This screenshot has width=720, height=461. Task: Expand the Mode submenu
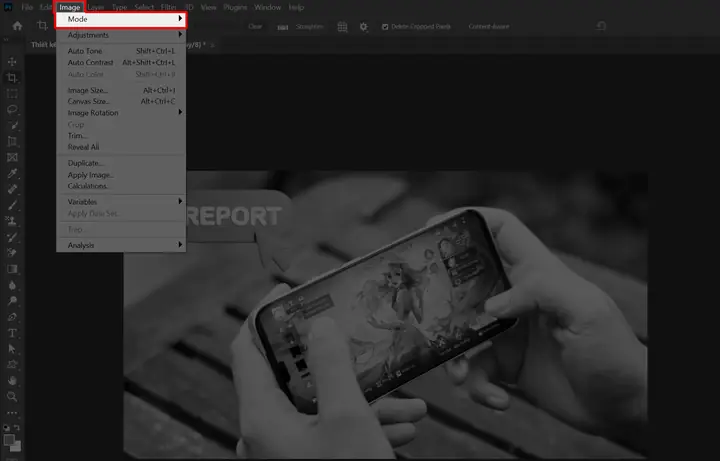coord(121,19)
